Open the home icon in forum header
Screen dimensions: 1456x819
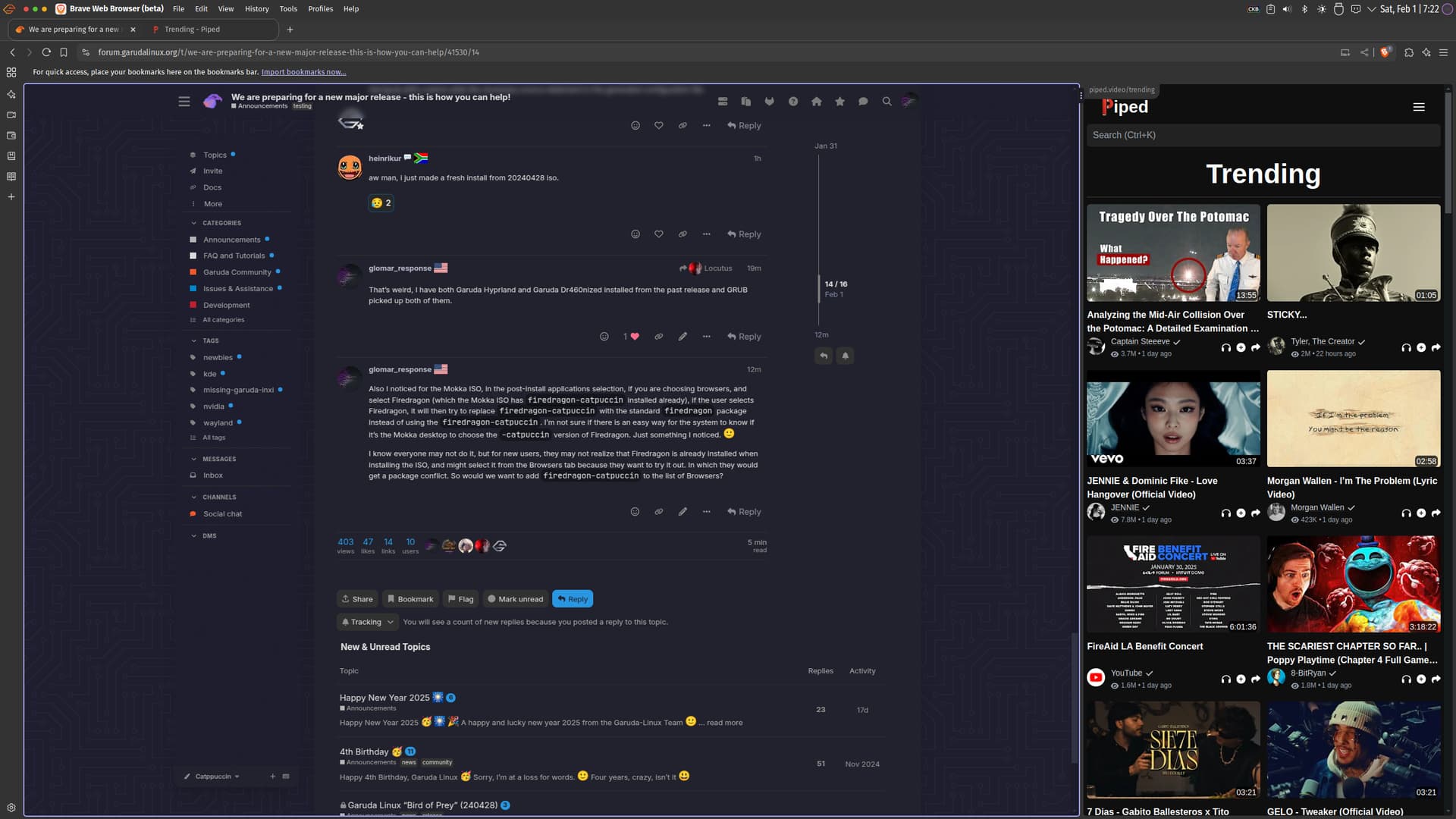(x=816, y=102)
